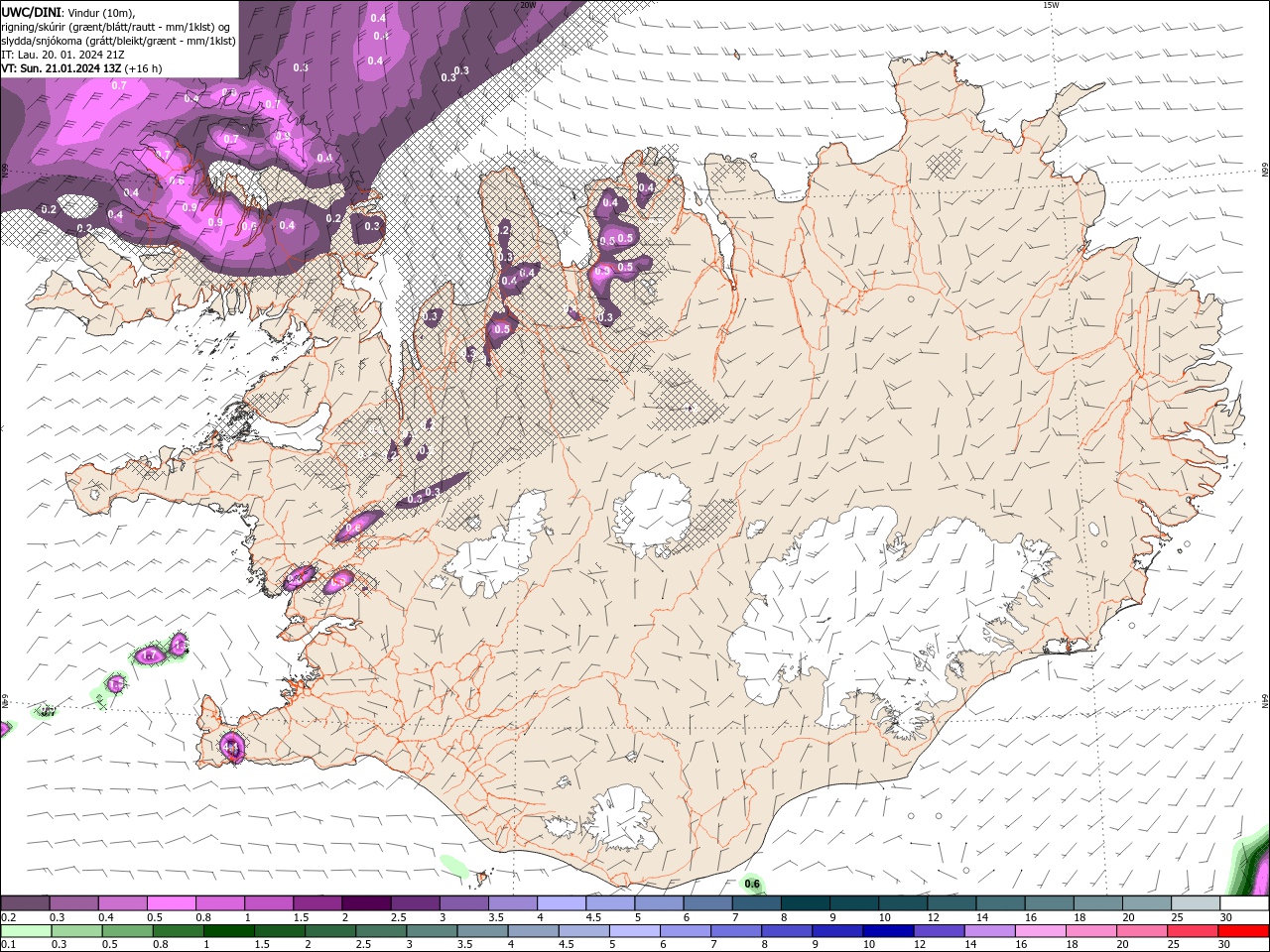Select the darkest green 1 swatch in lower legend
Image resolution: width=1270 pixels, height=952 pixels.
[228, 931]
